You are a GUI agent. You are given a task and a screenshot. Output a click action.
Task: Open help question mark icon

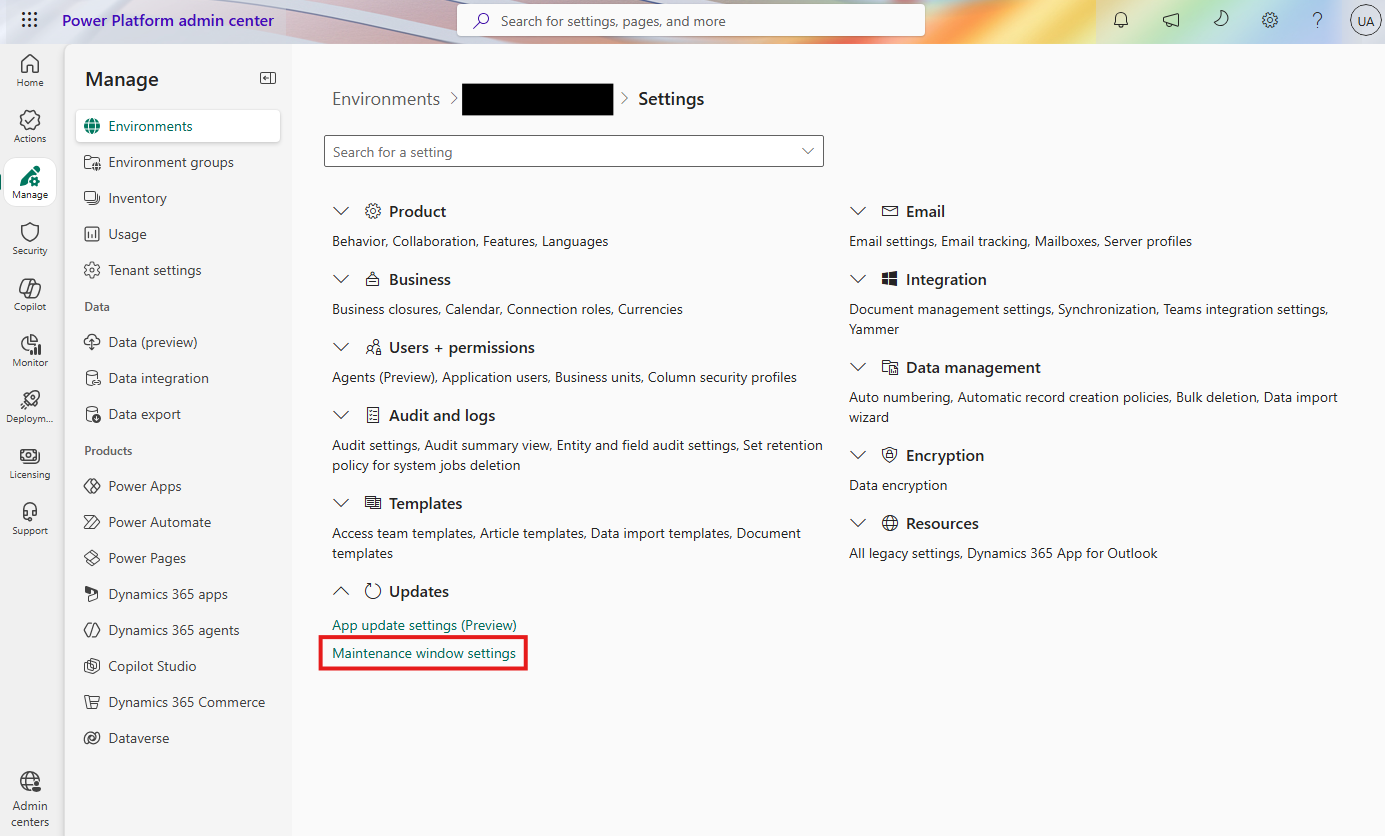(x=1318, y=21)
